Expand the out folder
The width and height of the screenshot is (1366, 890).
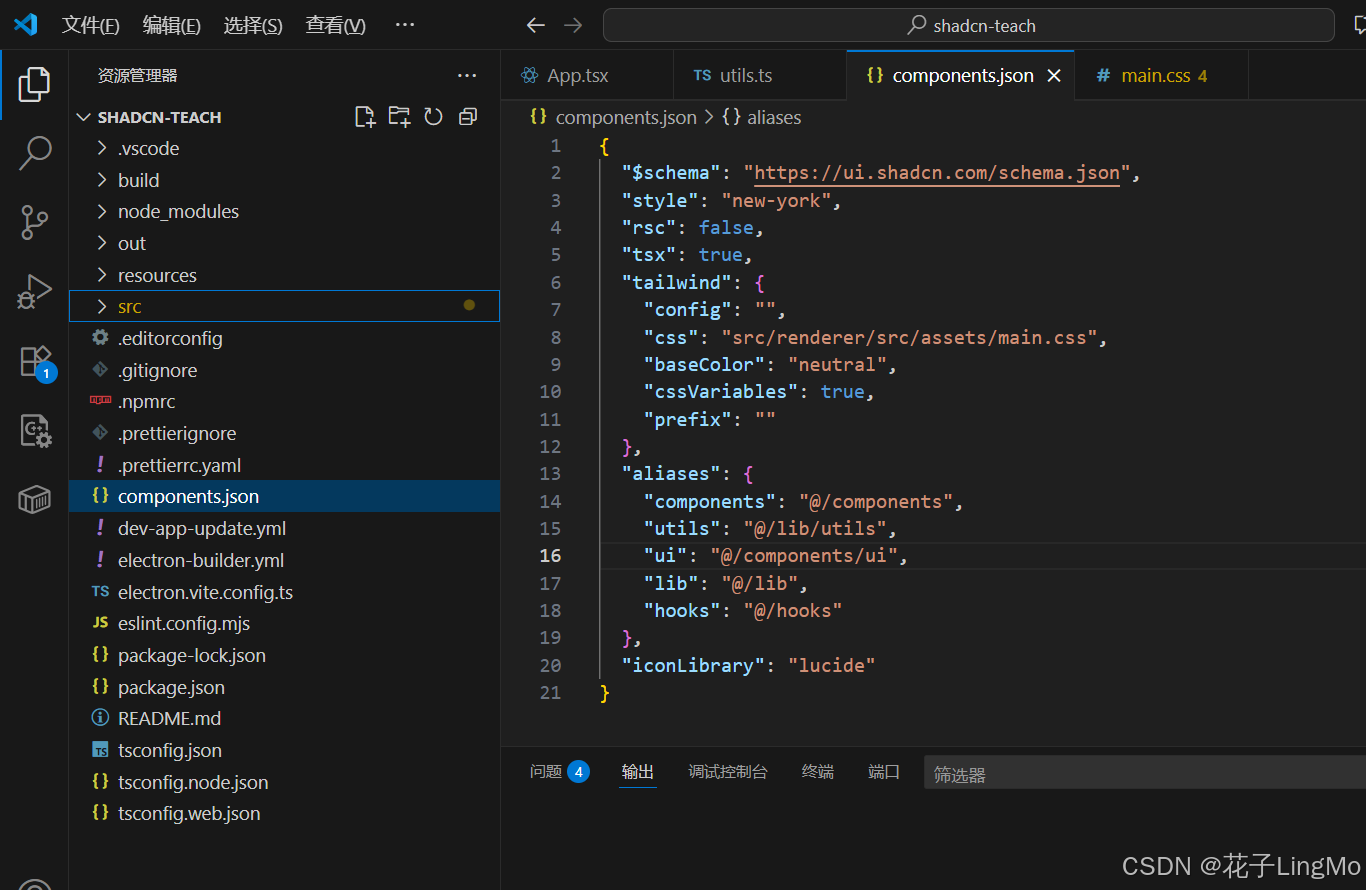click(x=284, y=244)
